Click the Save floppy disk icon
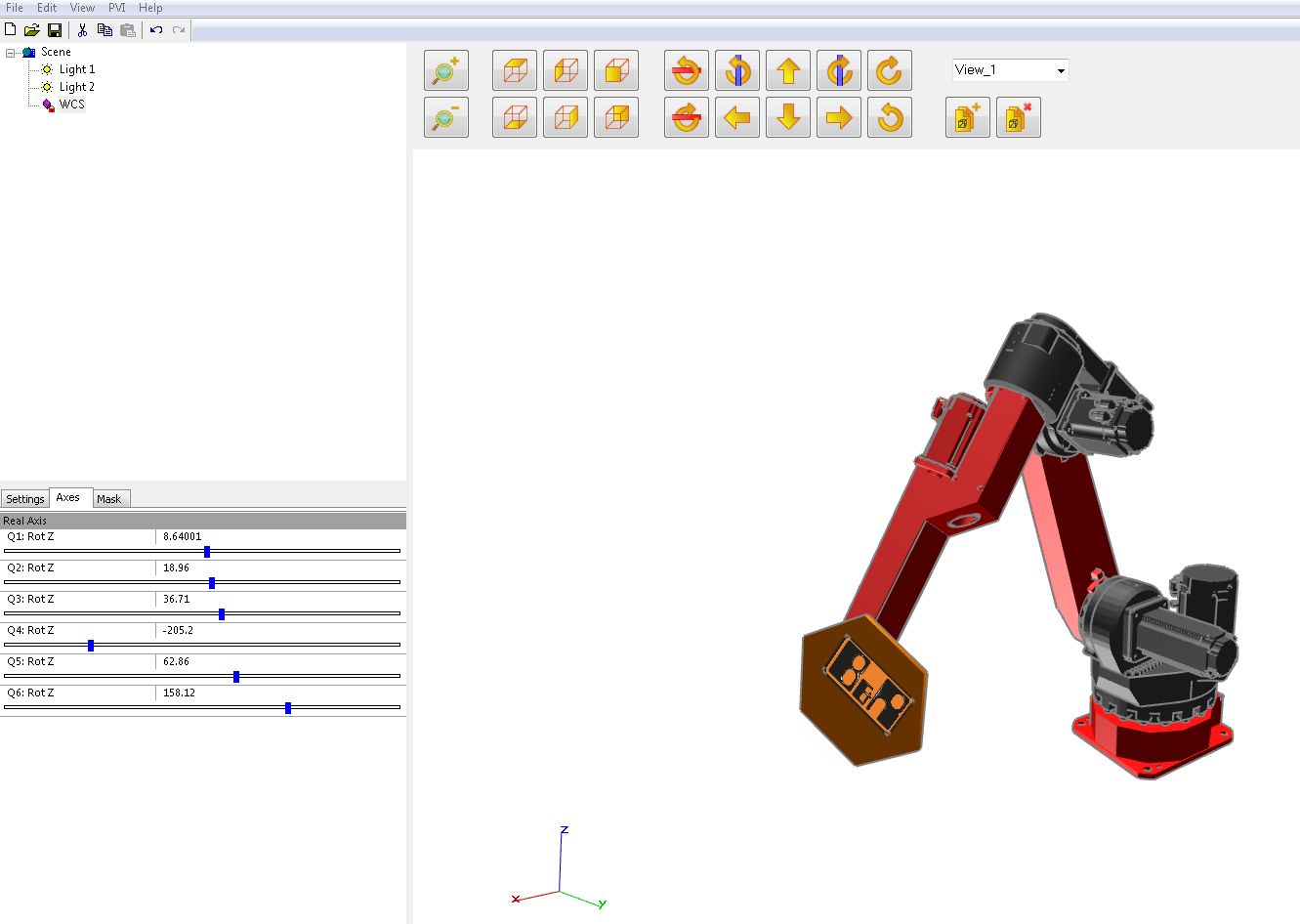The width and height of the screenshot is (1300, 924). pos(55,30)
